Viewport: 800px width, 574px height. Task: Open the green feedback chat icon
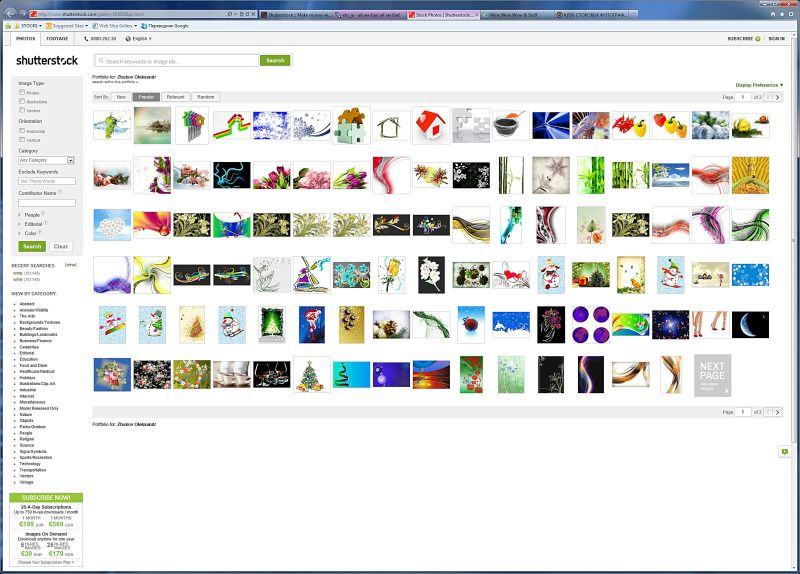click(x=785, y=452)
